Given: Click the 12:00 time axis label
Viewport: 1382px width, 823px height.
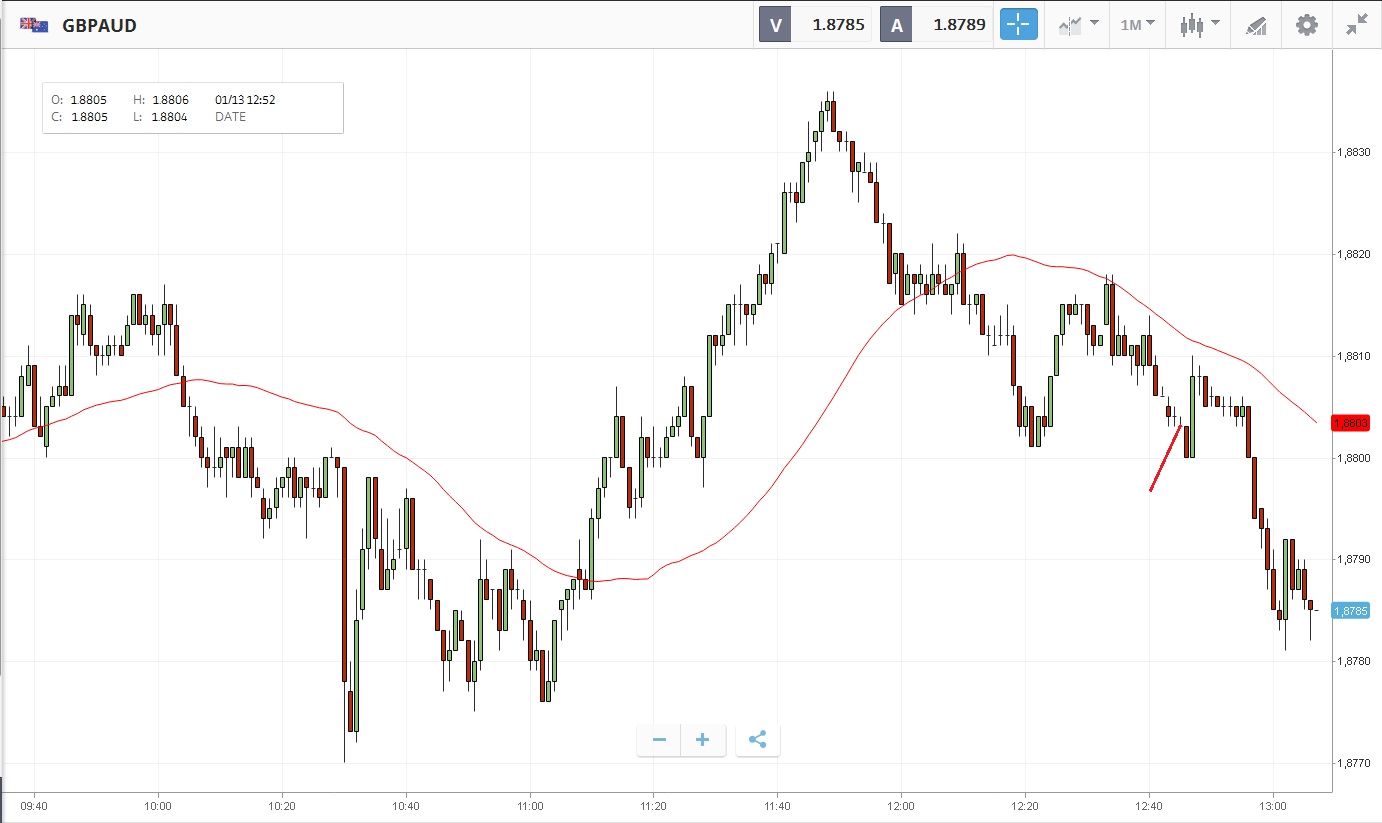Looking at the screenshot, I should 901,804.
